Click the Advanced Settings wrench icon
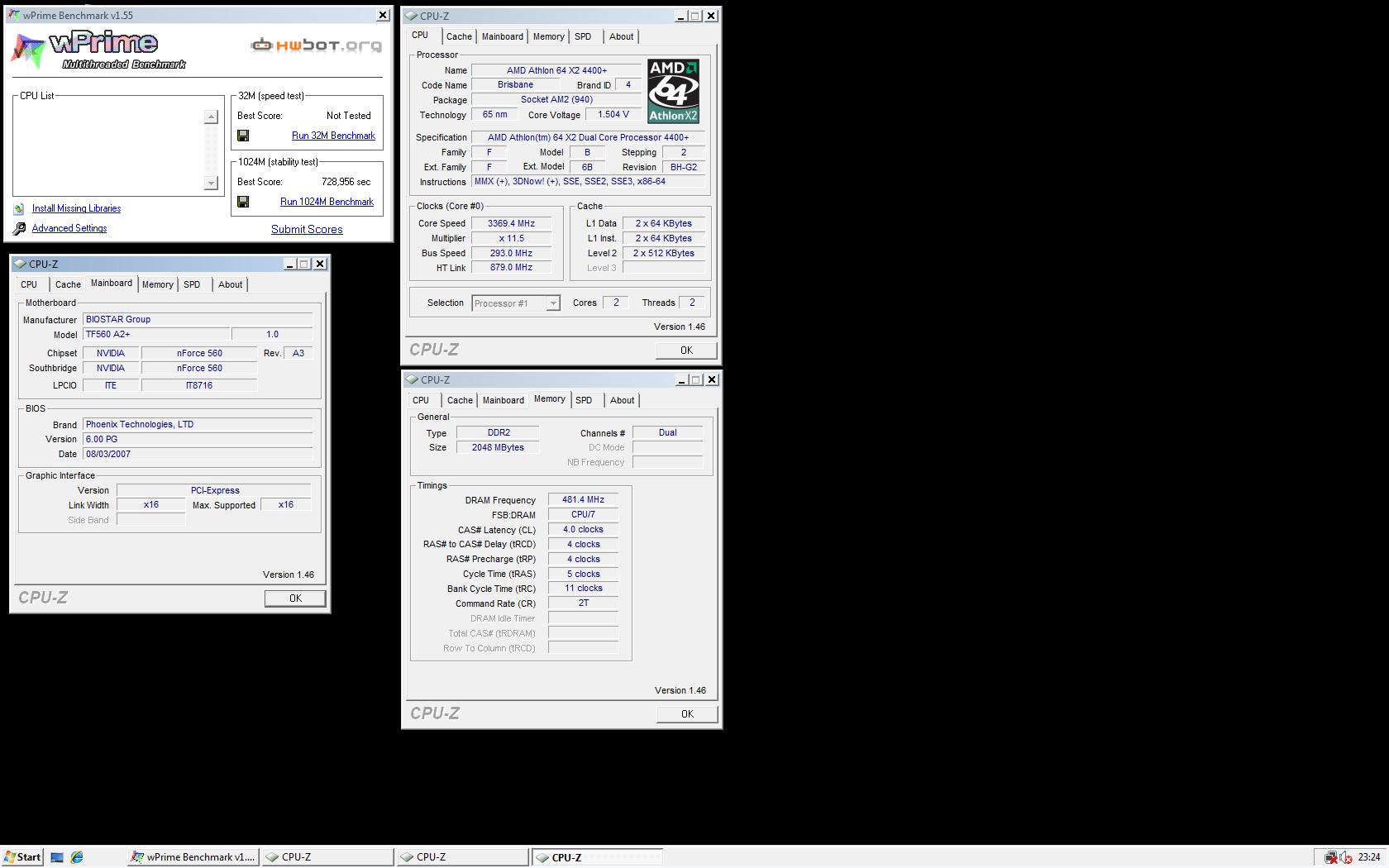 tap(19, 229)
